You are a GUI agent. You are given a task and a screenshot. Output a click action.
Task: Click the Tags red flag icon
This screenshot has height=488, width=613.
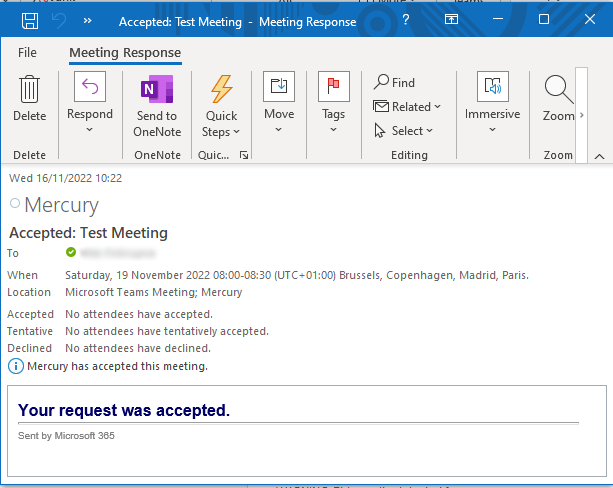[333, 86]
